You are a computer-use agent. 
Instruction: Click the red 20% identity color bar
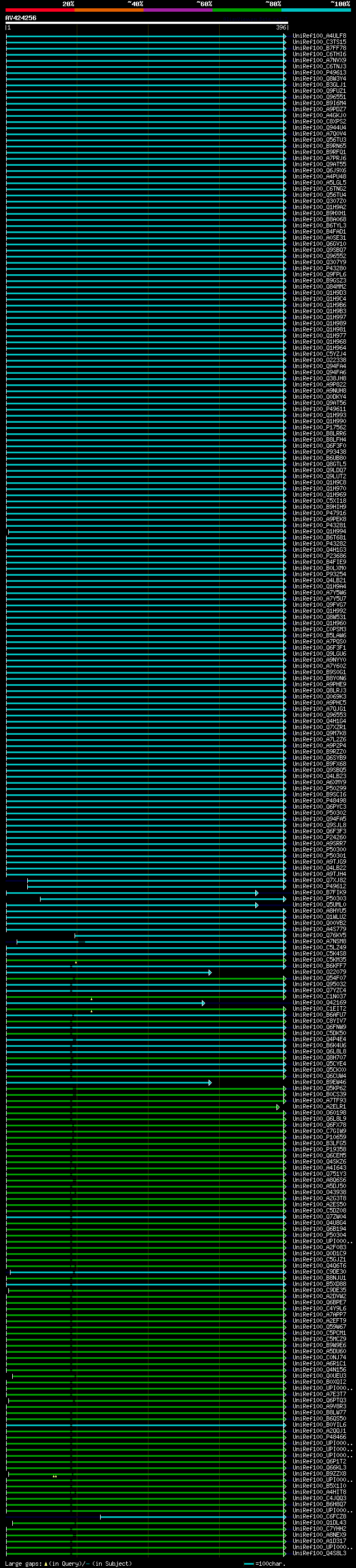pos(39,10)
